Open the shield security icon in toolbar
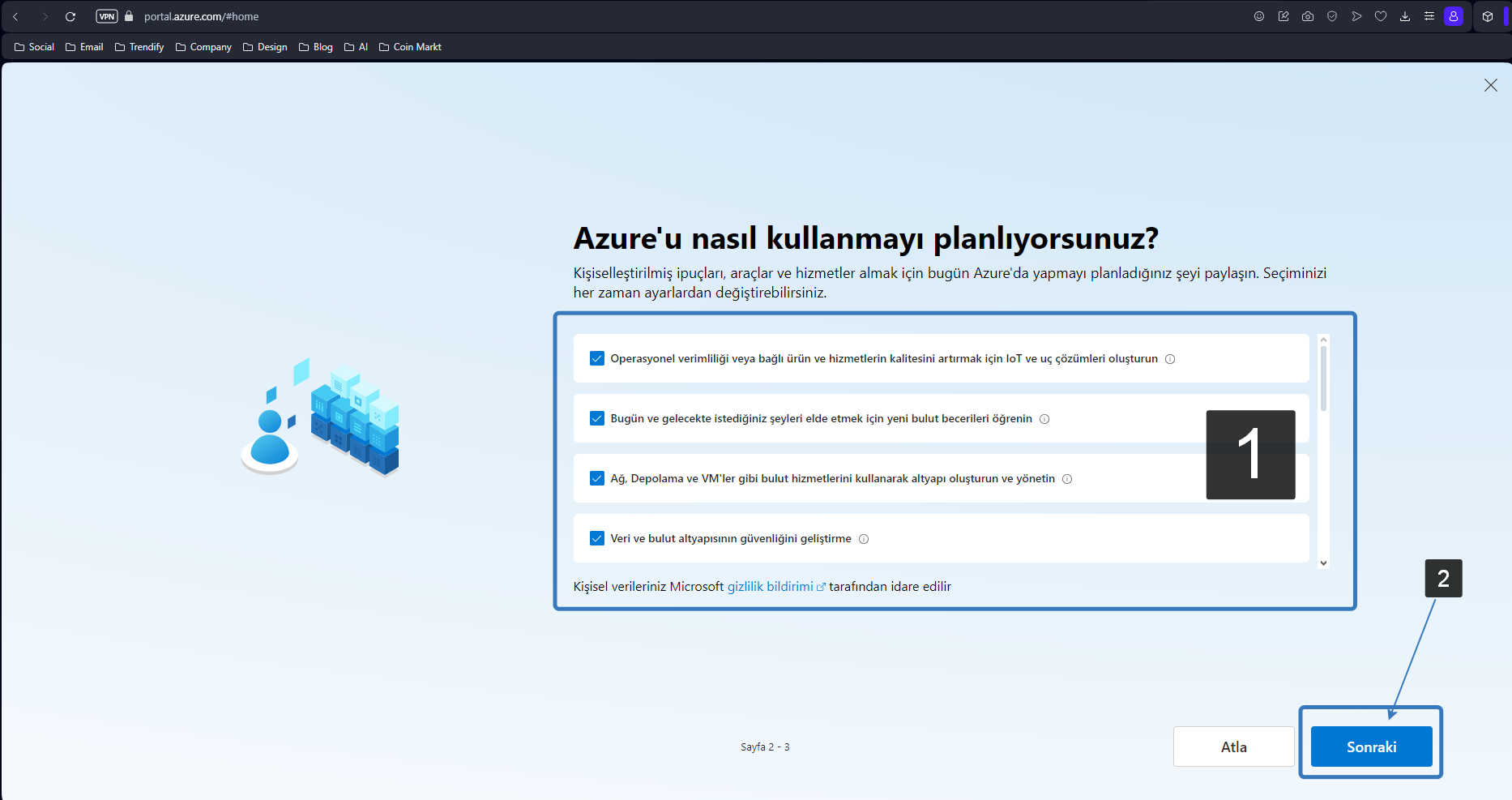This screenshot has height=800, width=1512. [1332, 16]
